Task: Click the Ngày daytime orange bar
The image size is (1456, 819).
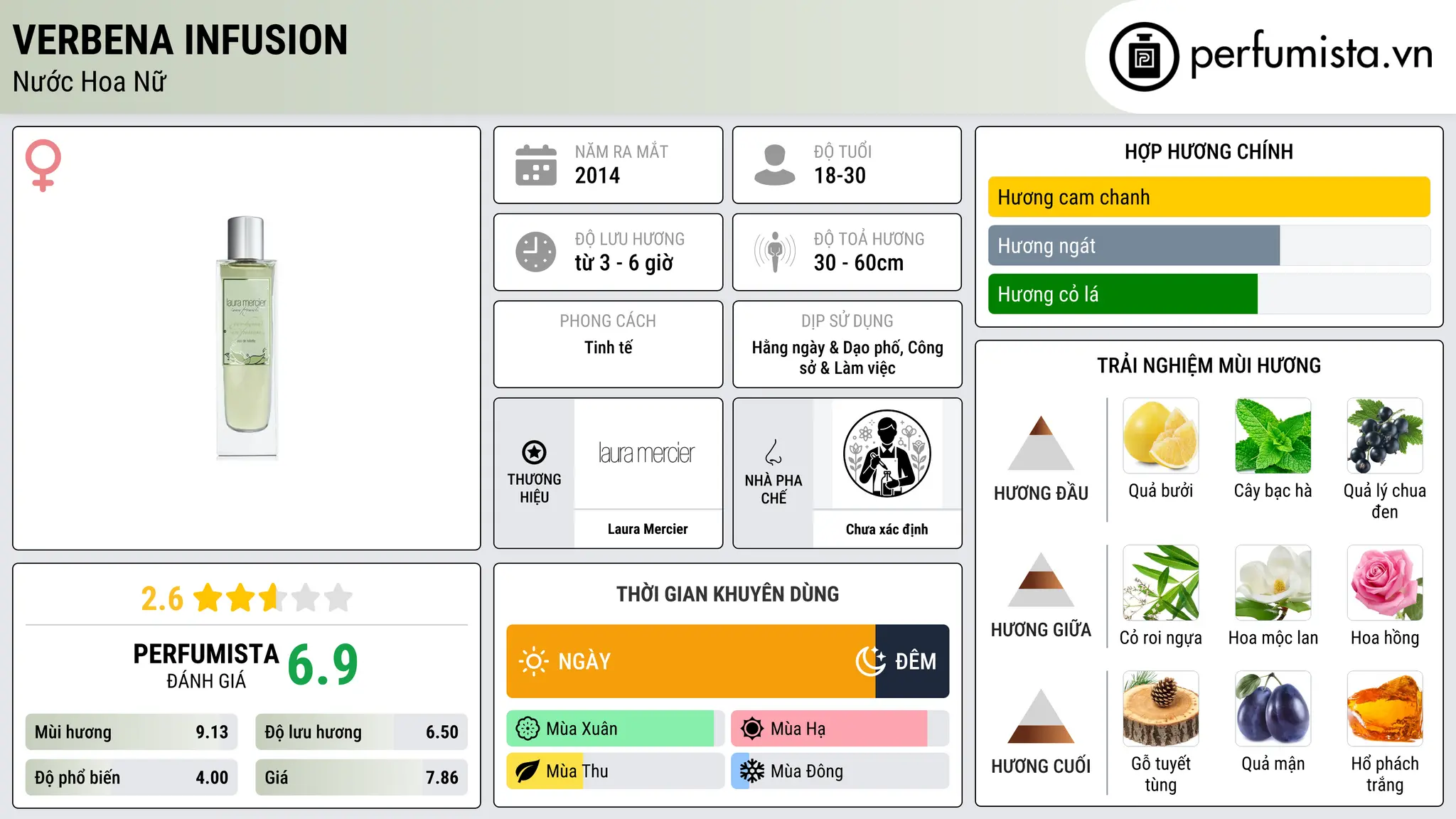Action: (691, 661)
